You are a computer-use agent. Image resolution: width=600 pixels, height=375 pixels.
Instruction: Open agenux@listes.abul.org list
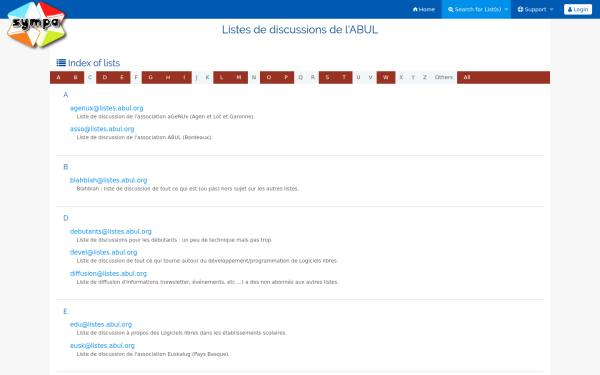106,108
